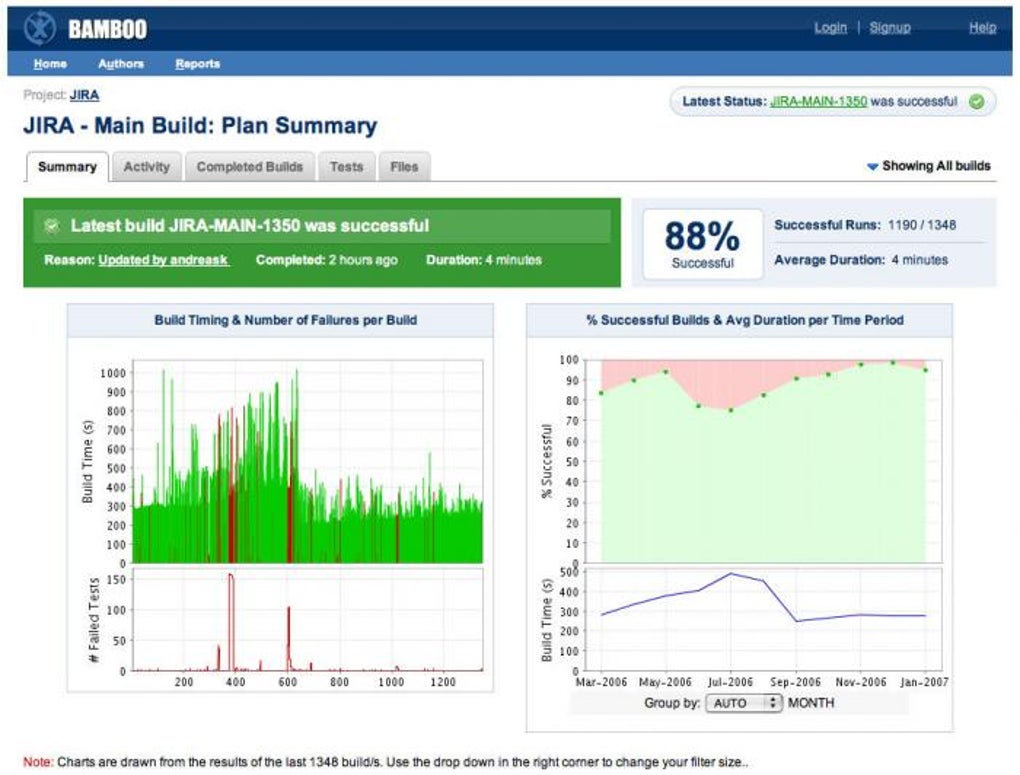Image resolution: width=1020 pixels, height=775 pixels.
Task: Switch to the Activity tab
Action: click(x=146, y=167)
